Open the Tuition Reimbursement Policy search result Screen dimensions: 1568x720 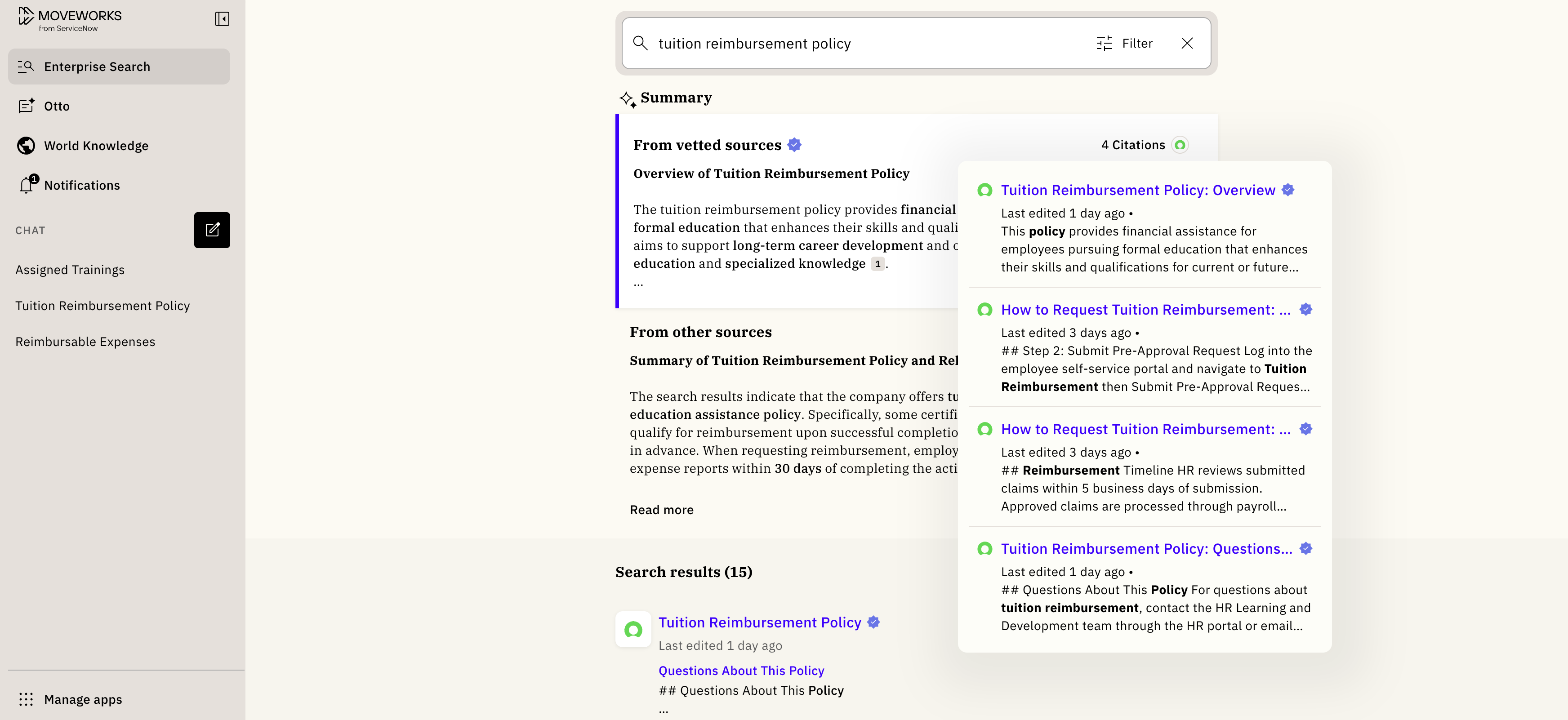click(760, 622)
